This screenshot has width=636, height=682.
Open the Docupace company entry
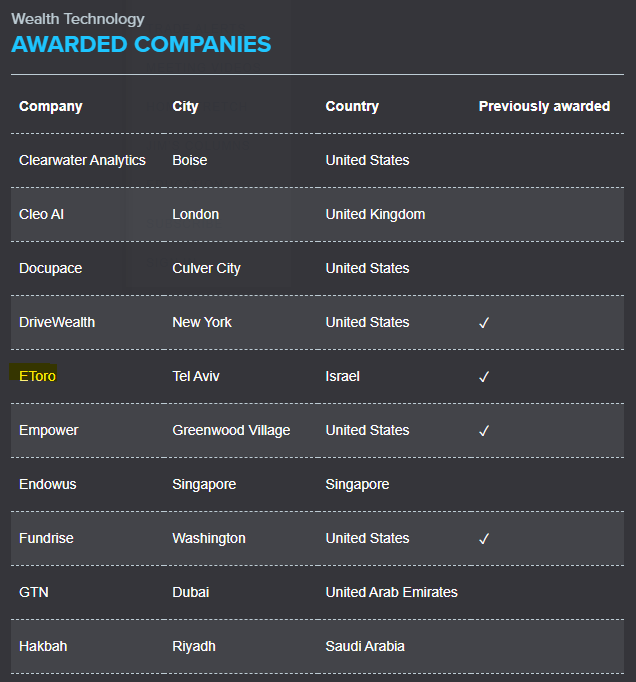50,268
